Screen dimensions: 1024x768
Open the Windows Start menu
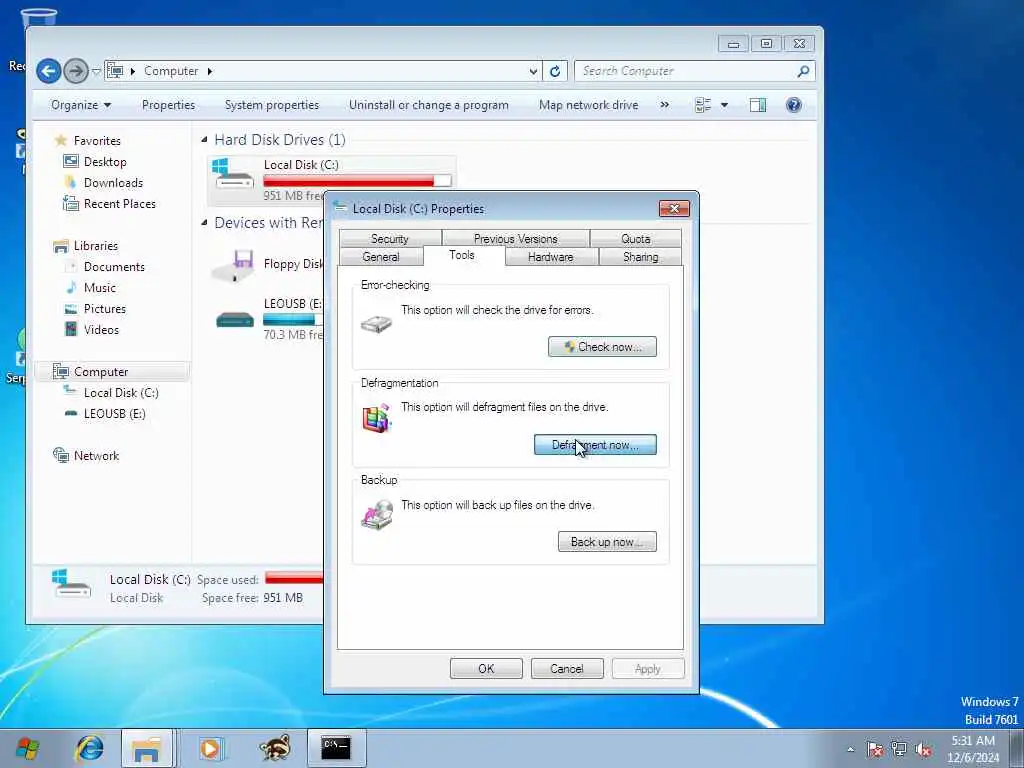pos(27,748)
